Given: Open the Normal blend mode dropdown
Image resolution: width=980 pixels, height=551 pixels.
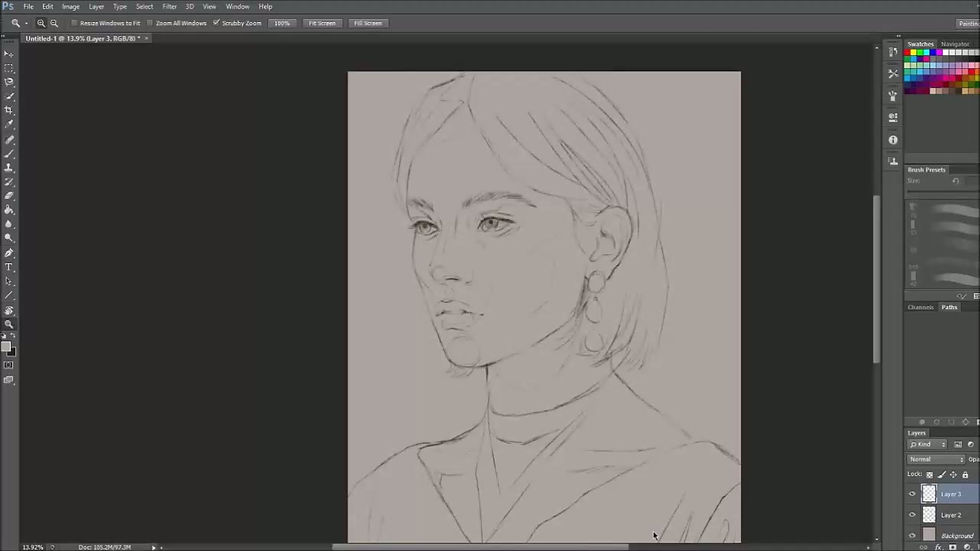Looking at the screenshot, I should click(x=936, y=459).
